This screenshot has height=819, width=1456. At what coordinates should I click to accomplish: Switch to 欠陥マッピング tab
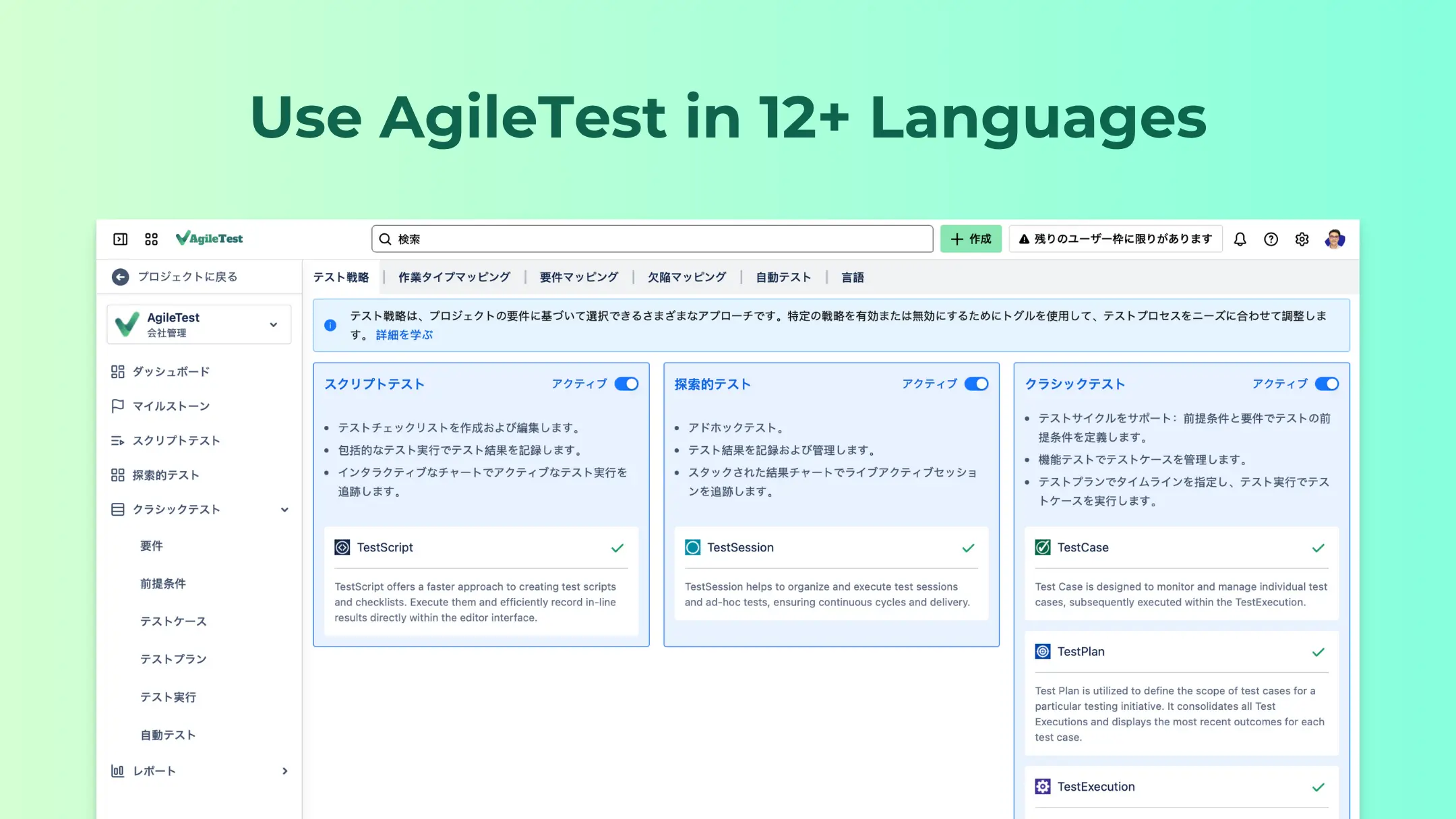687,278
